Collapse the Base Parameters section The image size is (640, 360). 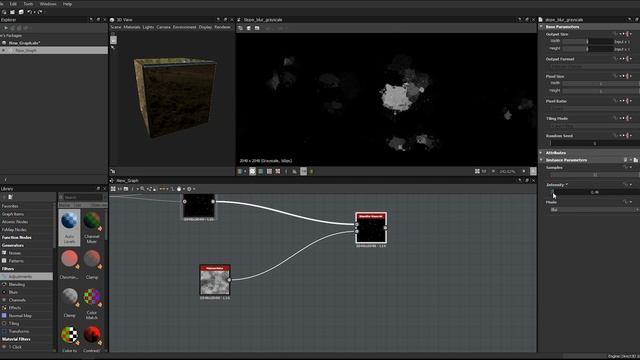[x=541, y=27]
